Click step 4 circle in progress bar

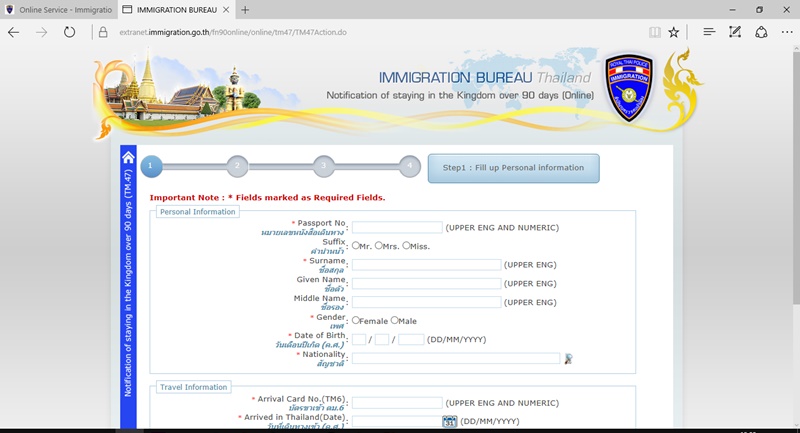point(410,166)
